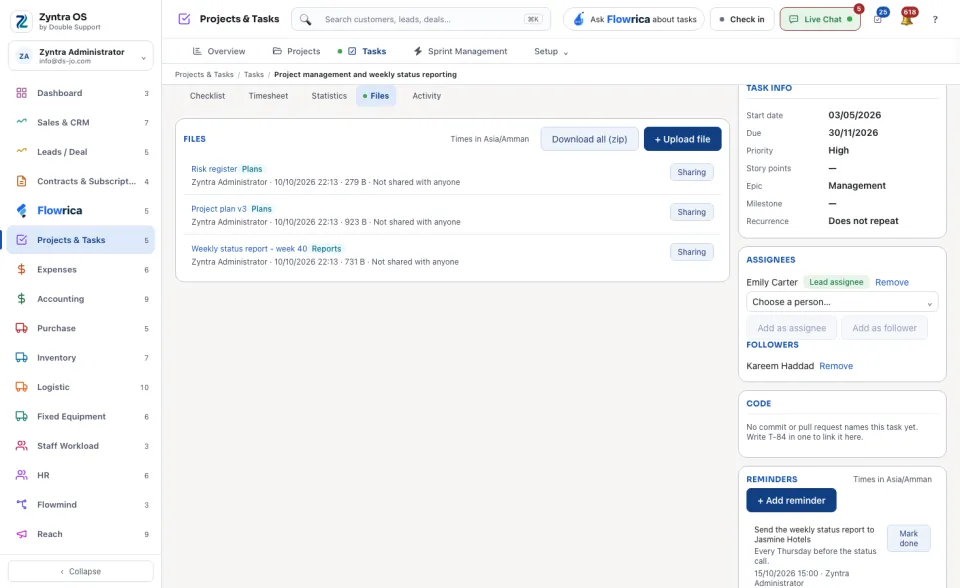Click Add as assignee button
Image resolution: width=960 pixels, height=588 pixels.
click(792, 328)
